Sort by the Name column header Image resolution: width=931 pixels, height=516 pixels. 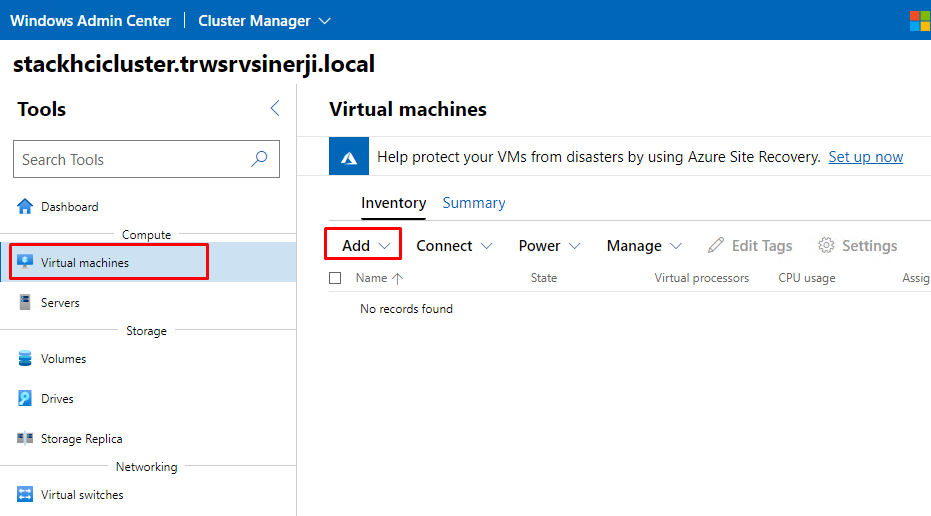click(x=372, y=278)
